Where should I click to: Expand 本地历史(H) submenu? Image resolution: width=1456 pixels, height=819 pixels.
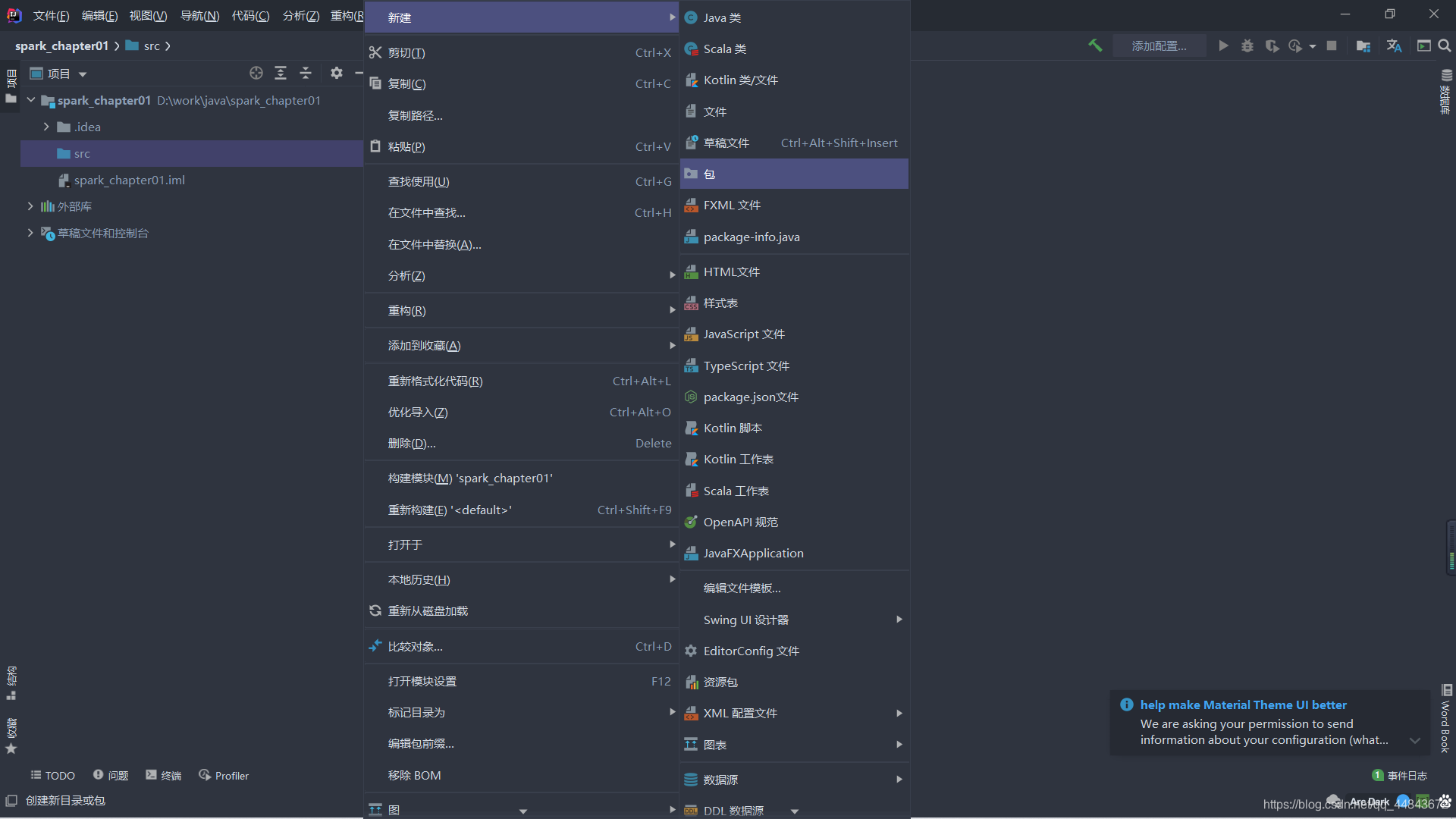pos(521,579)
